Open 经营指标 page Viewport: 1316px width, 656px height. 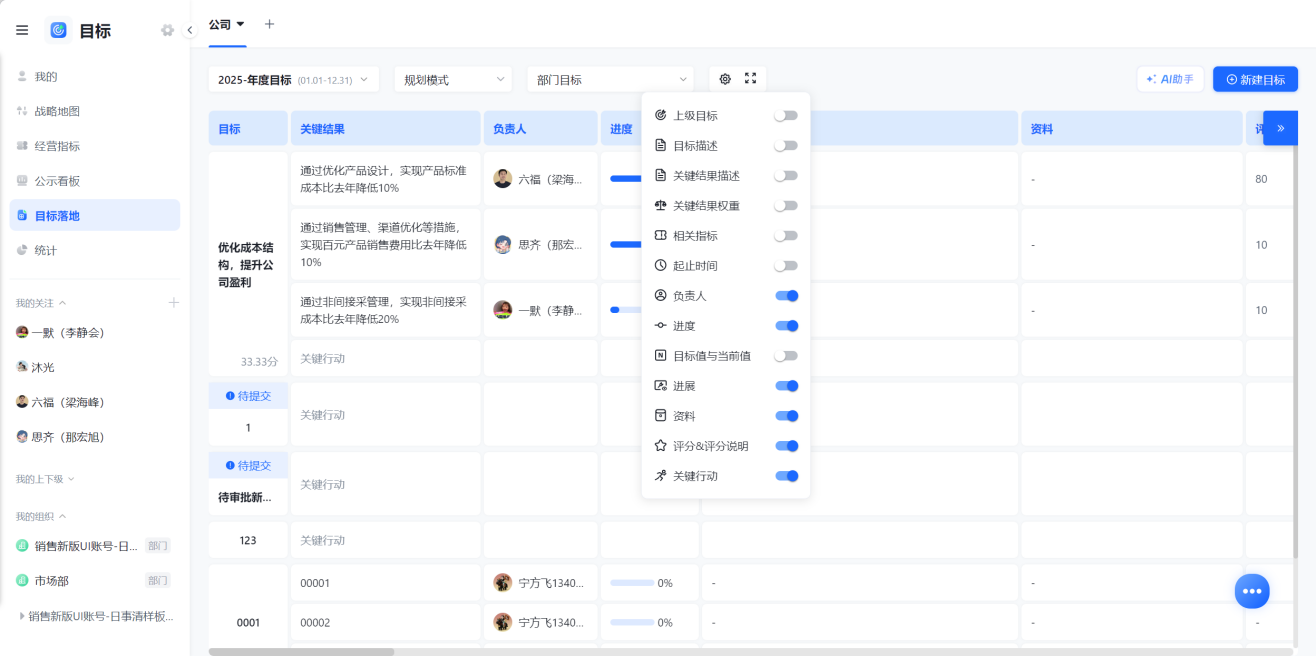click(x=95, y=146)
